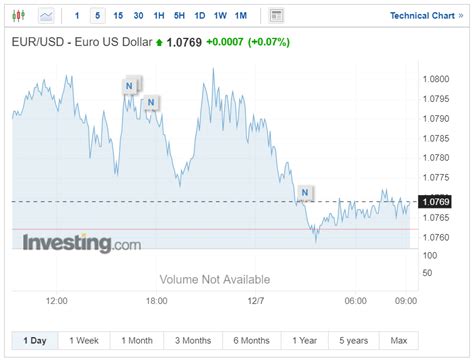The width and height of the screenshot is (474, 361).
Task: Open the stacked N news marker at top
Action: click(x=130, y=86)
